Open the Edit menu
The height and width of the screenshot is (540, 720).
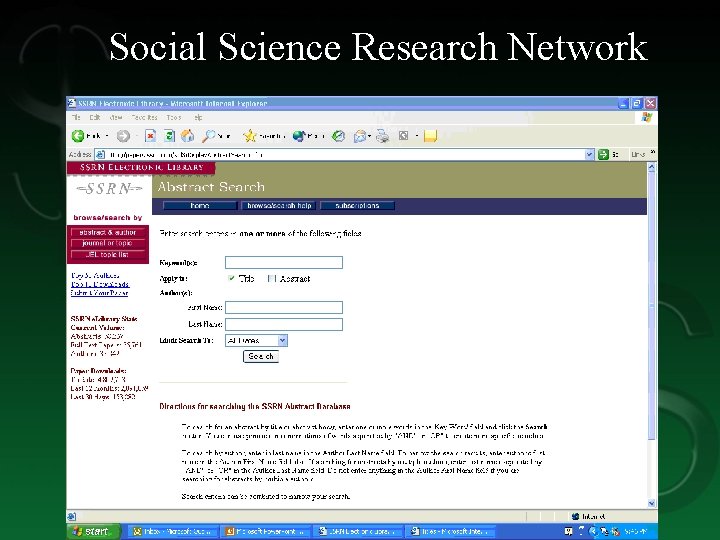pyautogui.click(x=95, y=118)
